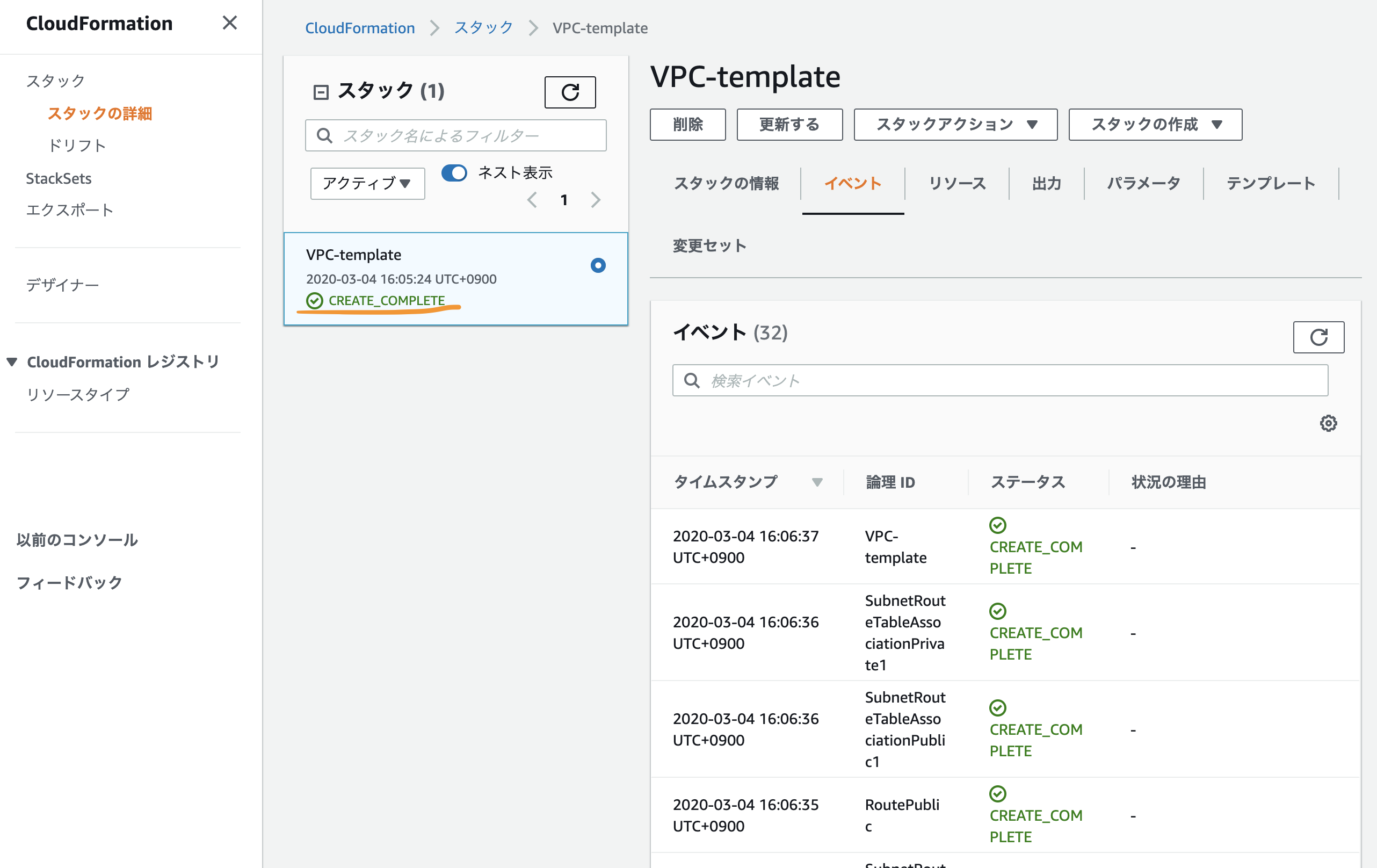Open デザイナー in the sidebar
Screen dimensions: 1377x868
[62, 285]
